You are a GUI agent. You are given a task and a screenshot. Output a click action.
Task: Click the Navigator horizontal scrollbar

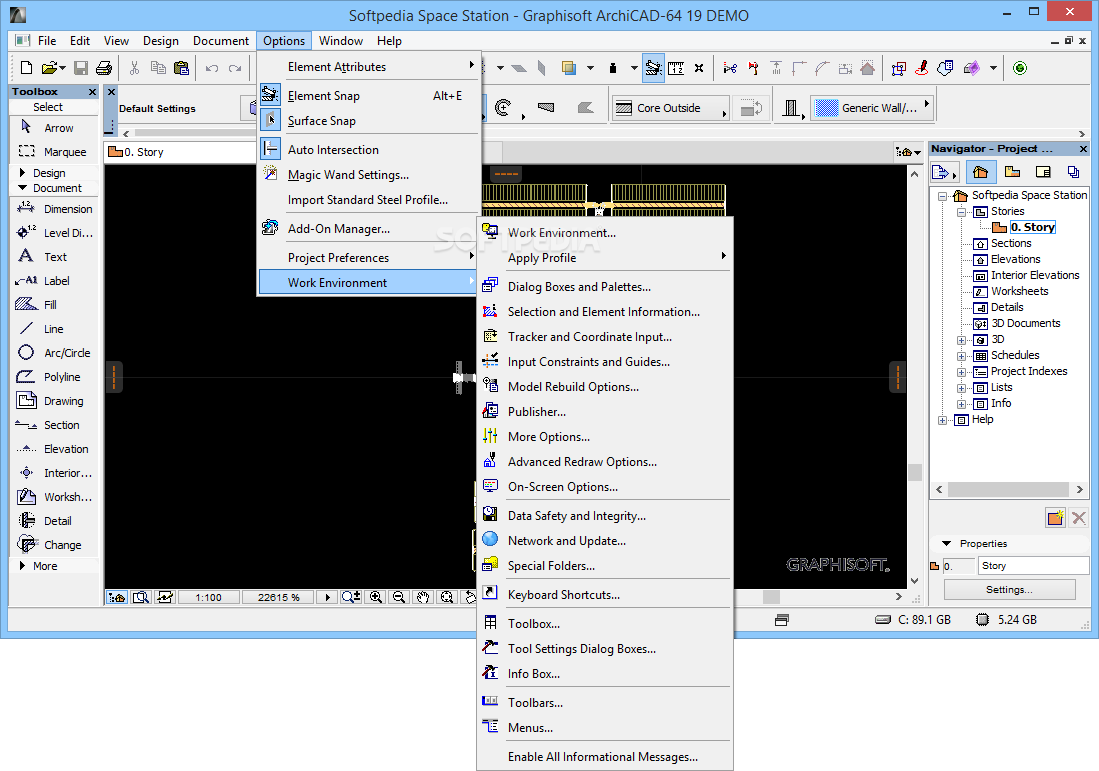click(1009, 489)
